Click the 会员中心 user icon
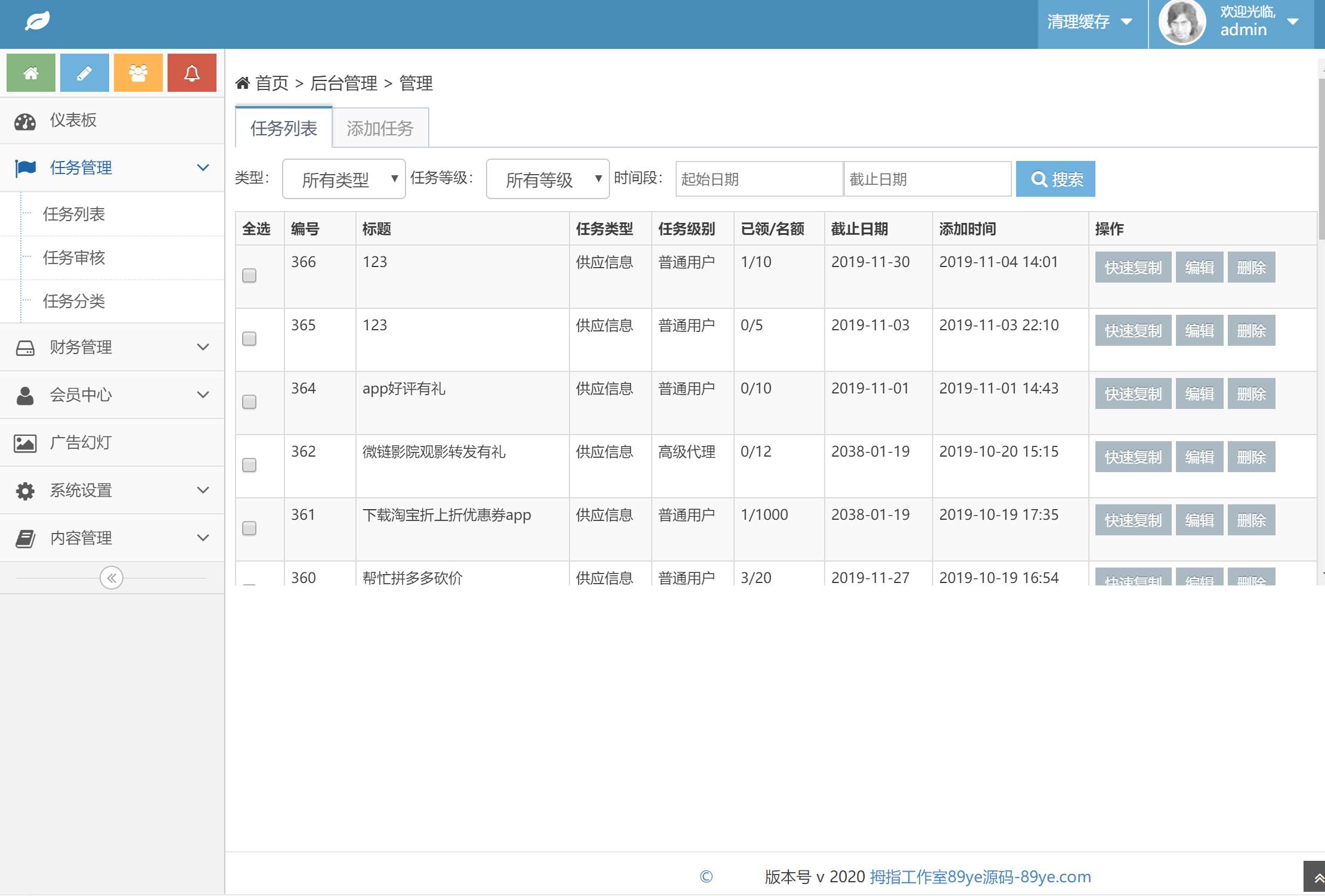Image resolution: width=1325 pixels, height=896 pixels. coord(25,395)
